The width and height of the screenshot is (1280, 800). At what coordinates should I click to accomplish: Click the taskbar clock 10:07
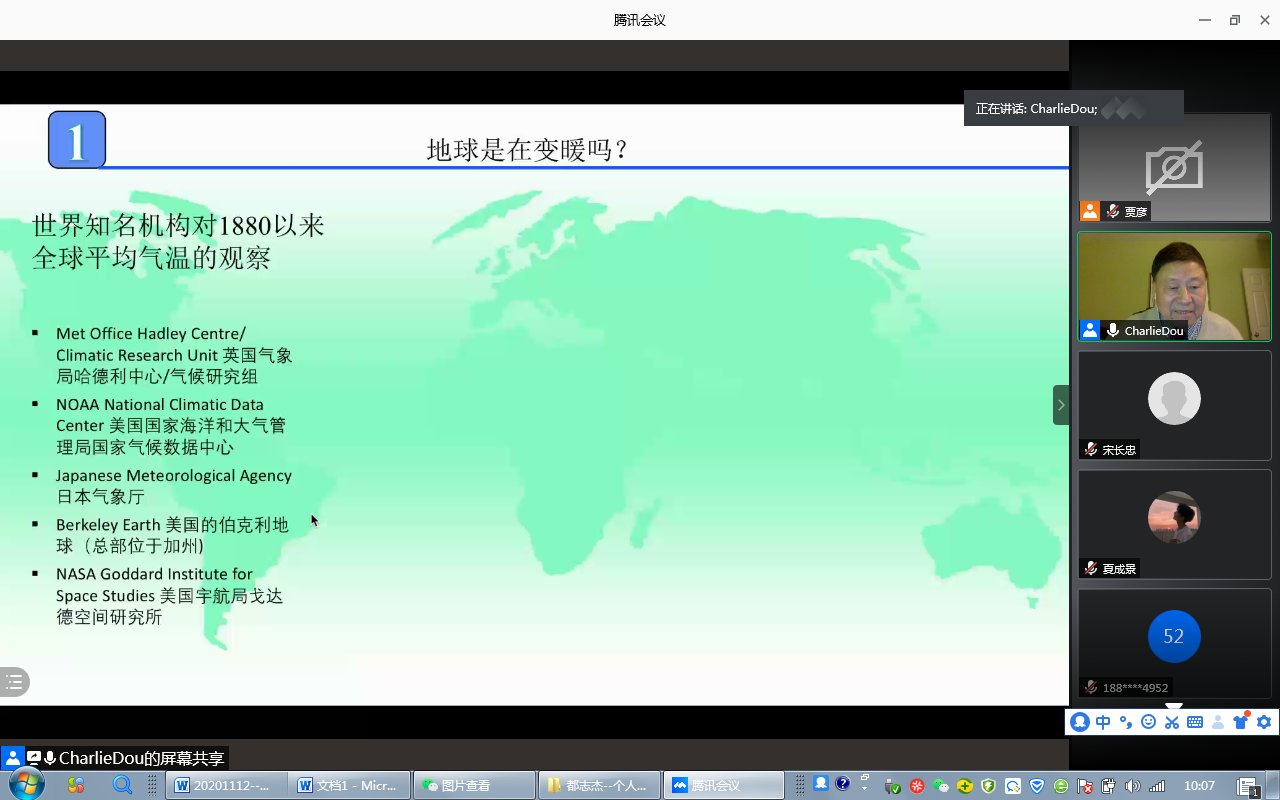(1199, 786)
